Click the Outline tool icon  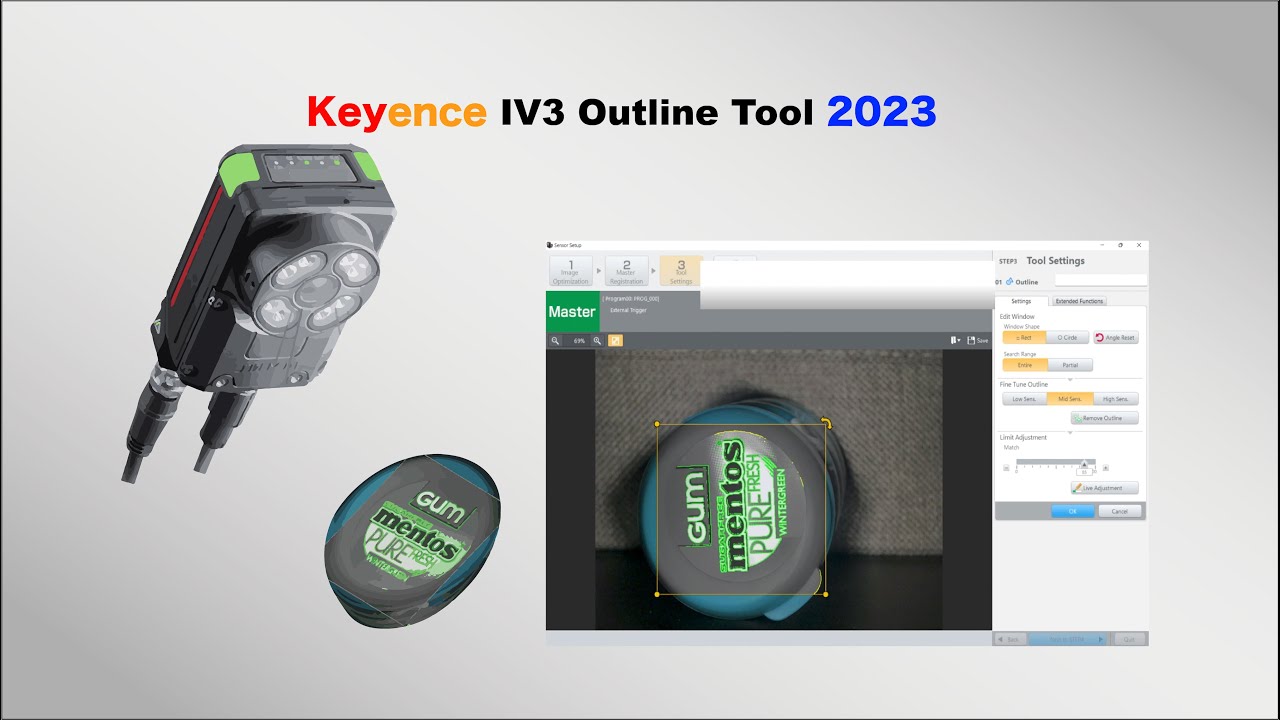pos(1009,282)
